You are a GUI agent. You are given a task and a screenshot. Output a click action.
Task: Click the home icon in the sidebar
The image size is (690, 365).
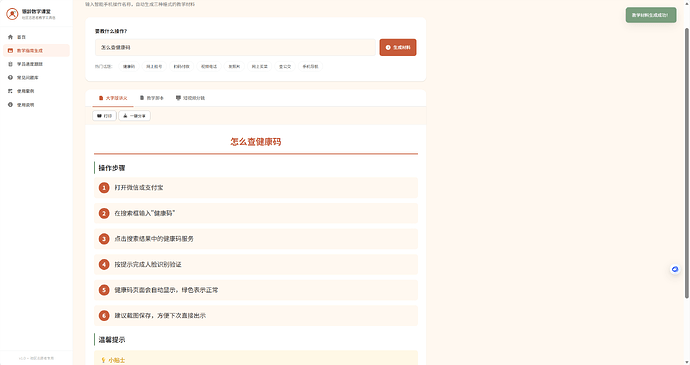(10, 37)
